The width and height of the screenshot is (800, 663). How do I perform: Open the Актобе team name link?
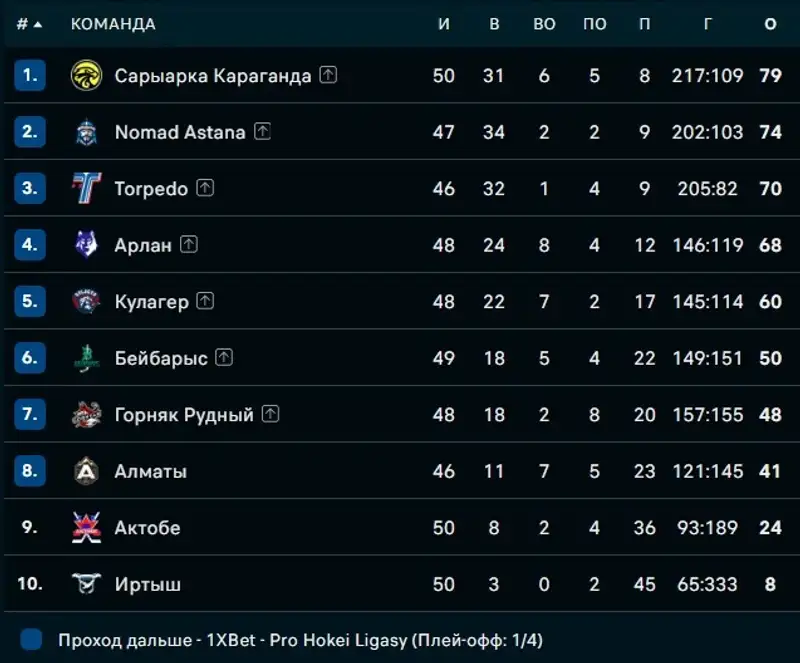[x=147, y=527]
